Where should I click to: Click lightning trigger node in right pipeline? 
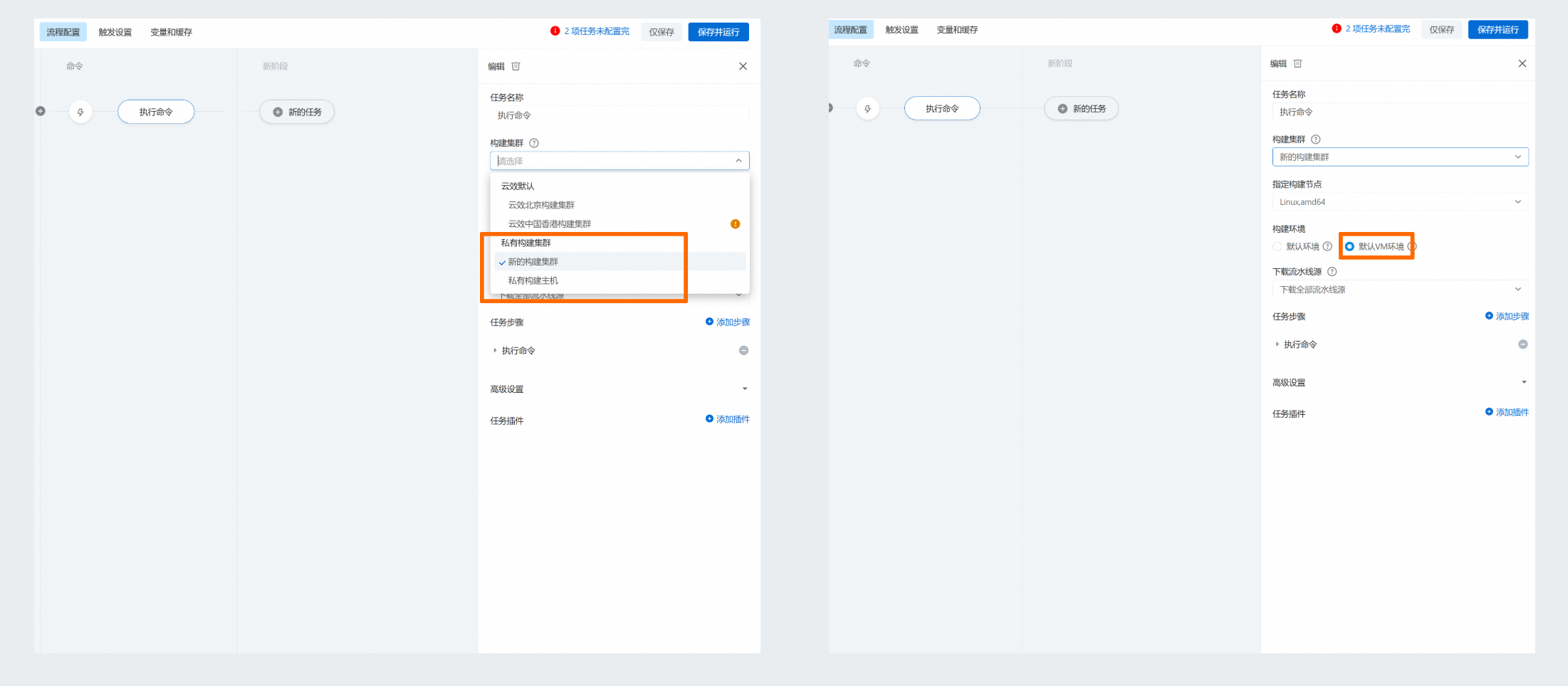pos(867,109)
